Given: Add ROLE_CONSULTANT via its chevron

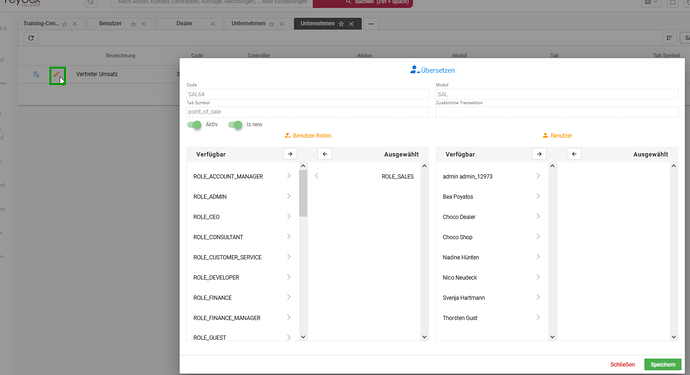Looking at the screenshot, I should [289, 237].
